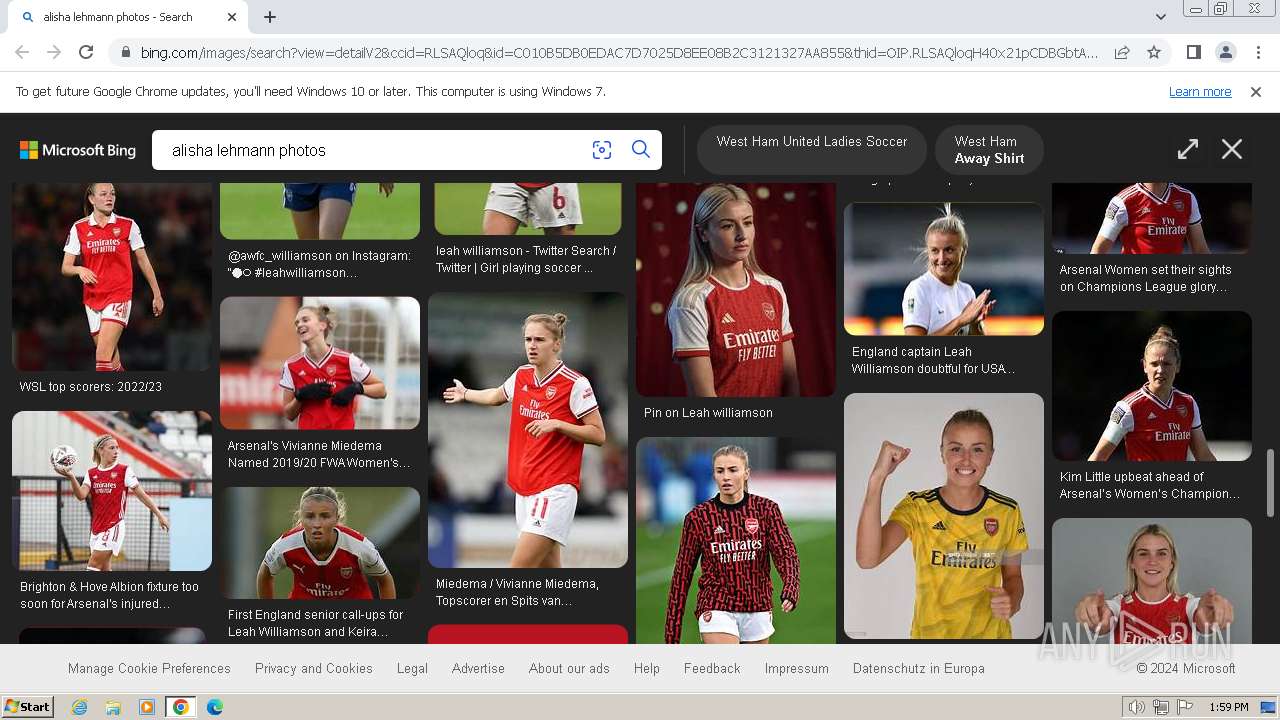The height and width of the screenshot is (720, 1280).
Task: Open Privacy and Cookies link
Action: pos(314,668)
